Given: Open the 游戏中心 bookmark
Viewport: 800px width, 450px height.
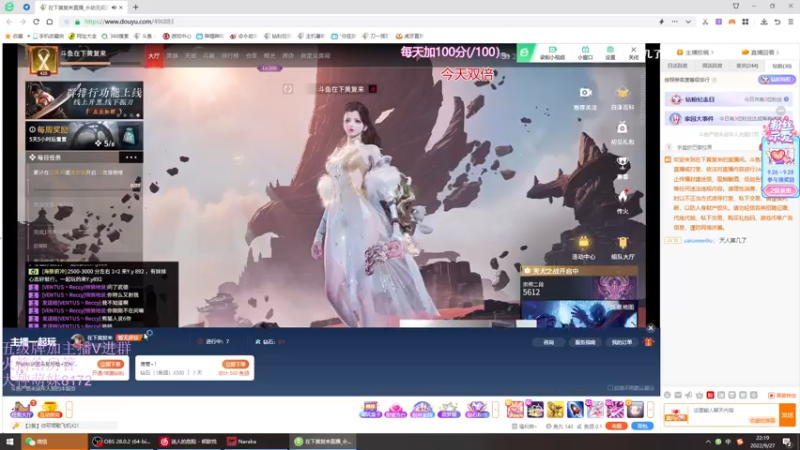Looking at the screenshot, I should pyautogui.click(x=177, y=36).
